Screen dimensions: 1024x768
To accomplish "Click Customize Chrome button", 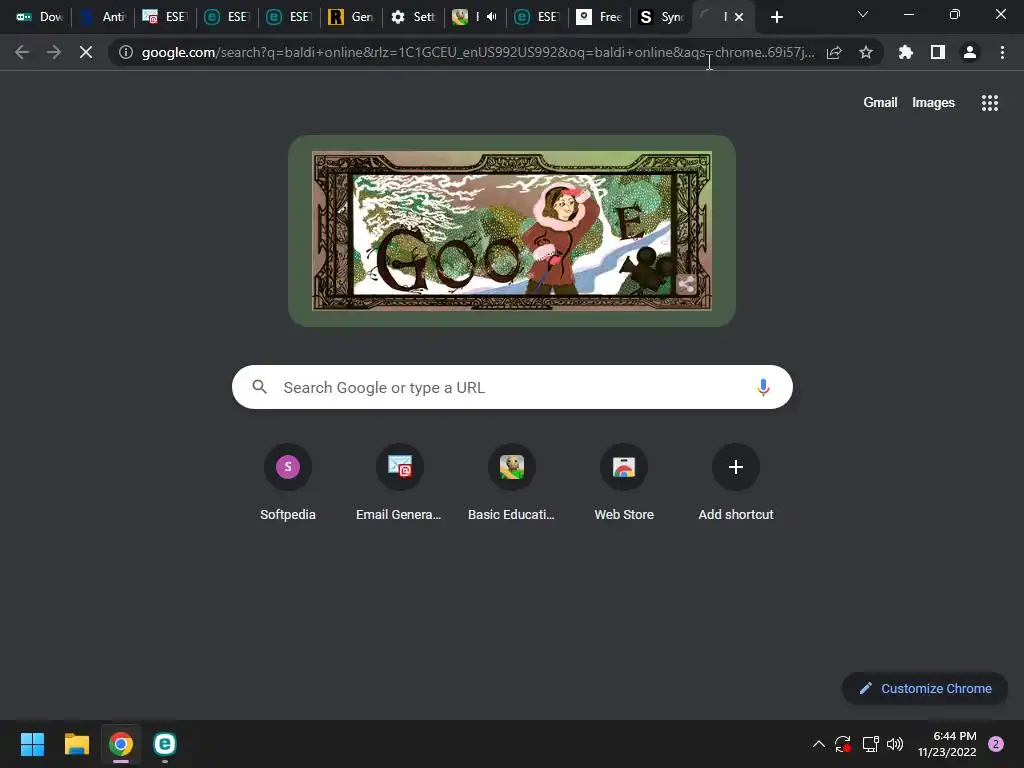I will pos(925,688).
